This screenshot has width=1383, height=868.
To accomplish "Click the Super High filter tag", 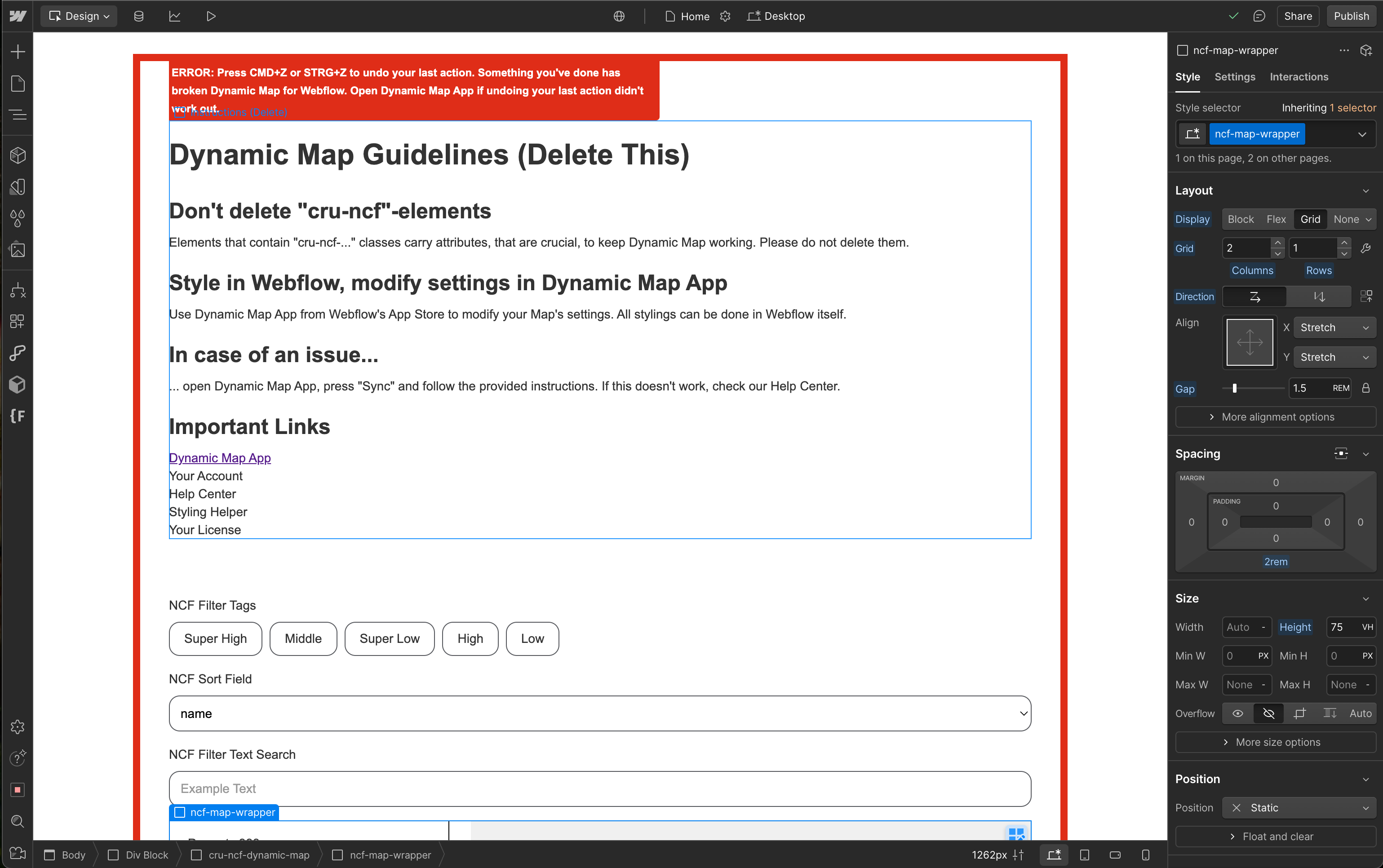I will [x=215, y=638].
